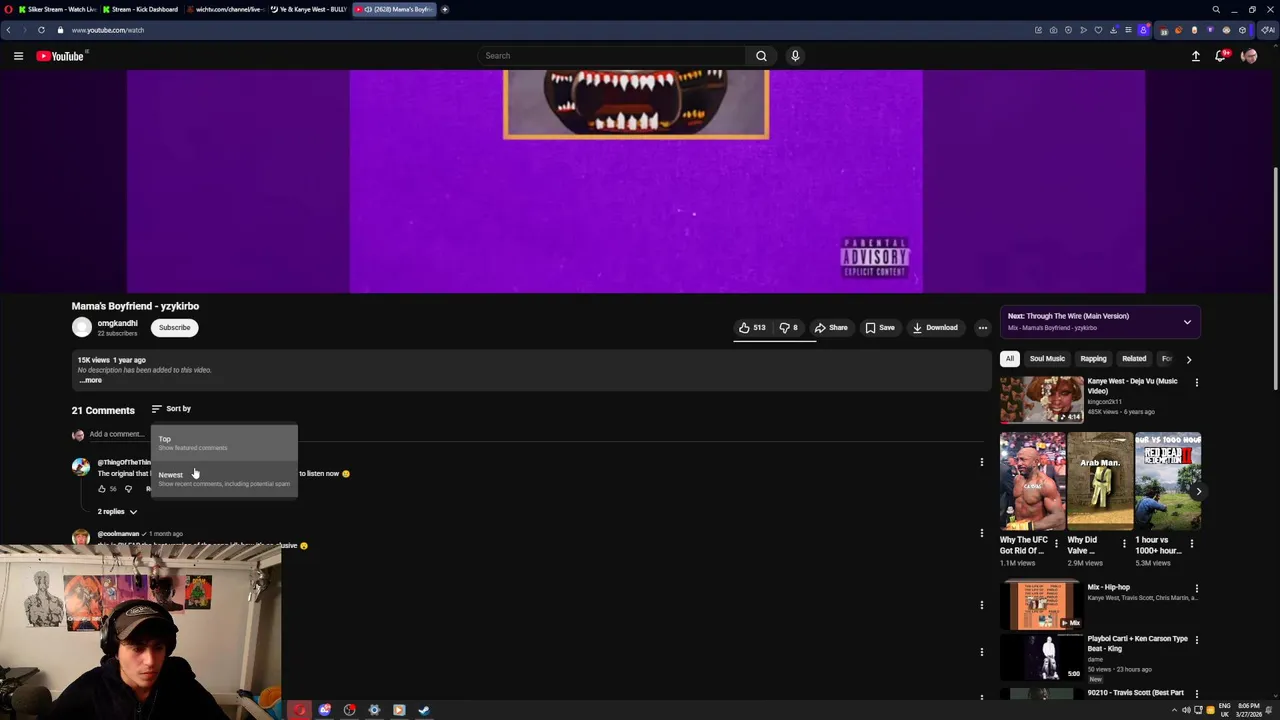The image size is (1280, 720).
Task: Share the Mama's Boyfriend video
Action: [x=831, y=327]
